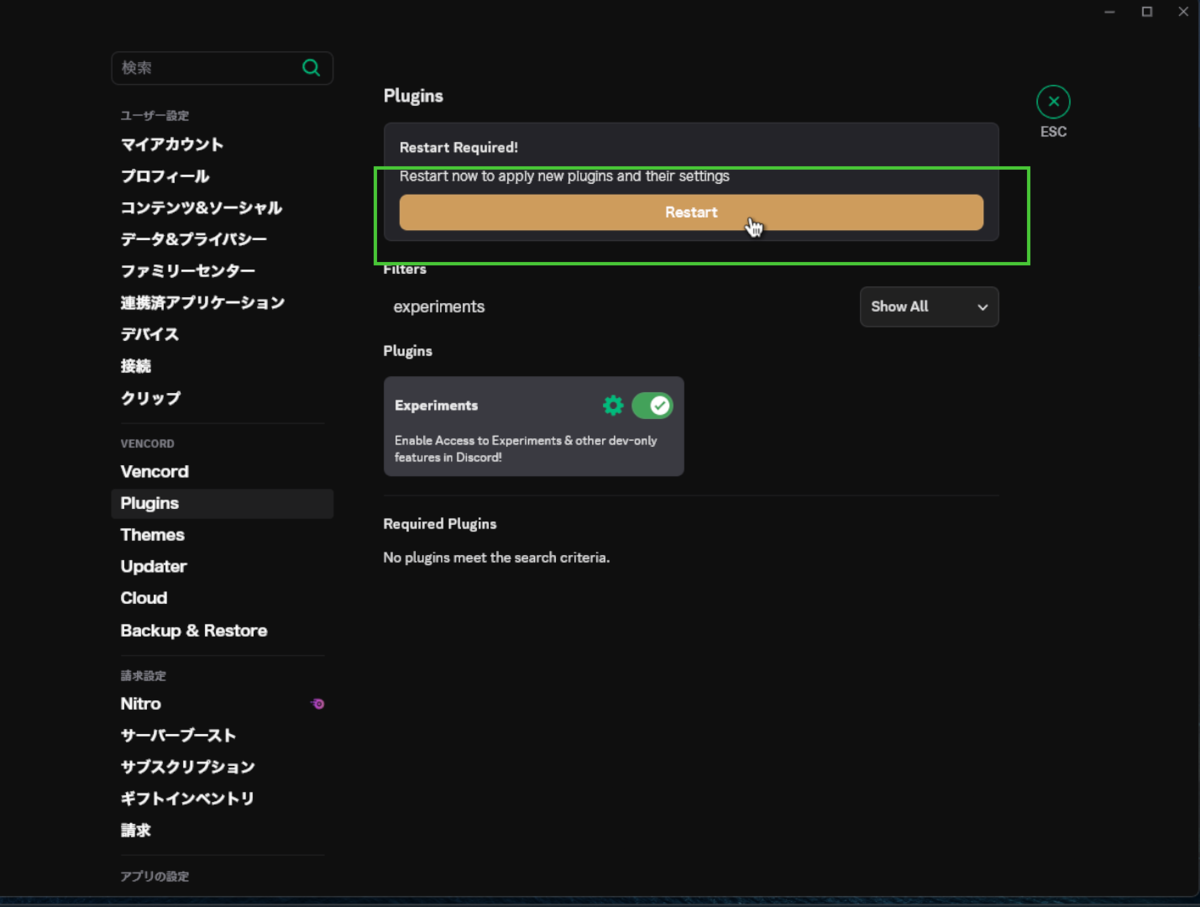Restart to apply new plugins
This screenshot has width=1200, height=907.
coord(691,212)
